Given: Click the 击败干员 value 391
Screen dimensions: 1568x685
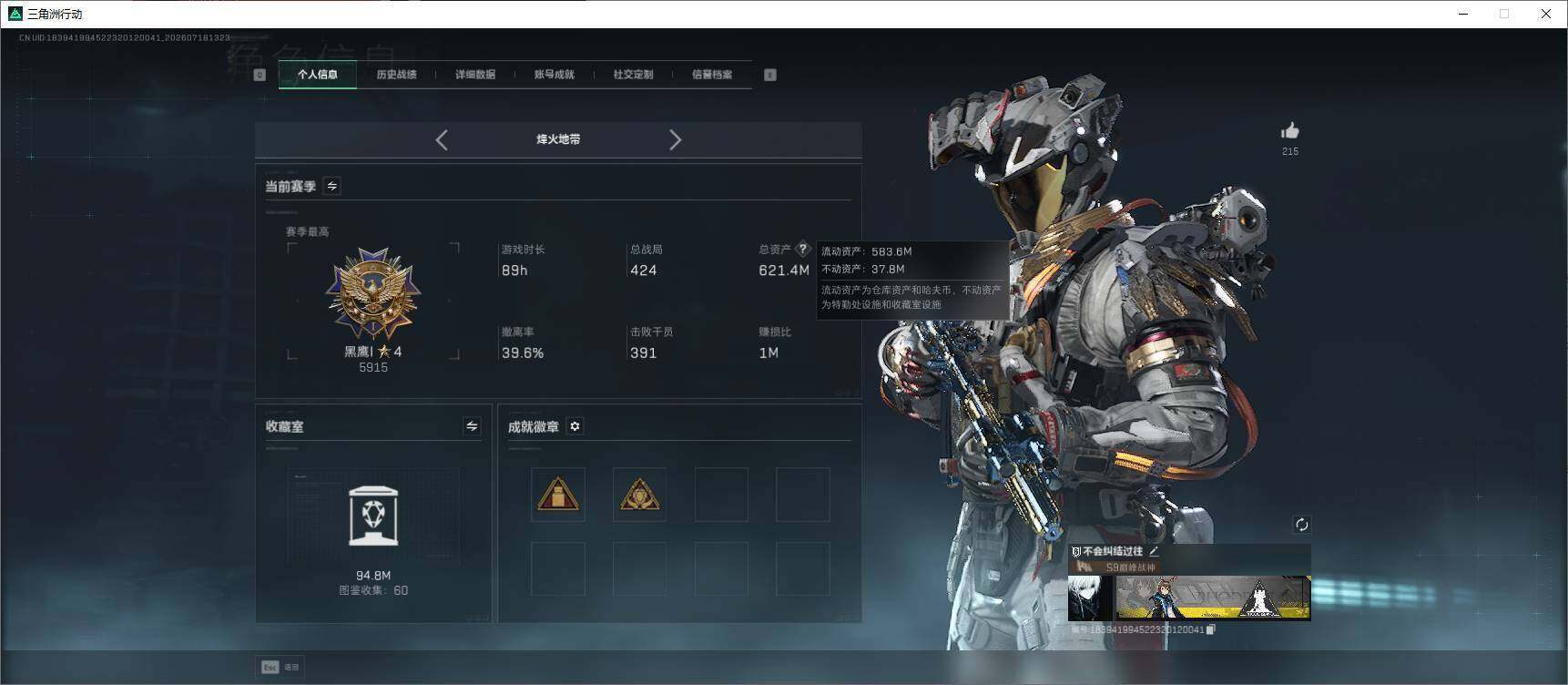Looking at the screenshot, I should click(x=643, y=353).
